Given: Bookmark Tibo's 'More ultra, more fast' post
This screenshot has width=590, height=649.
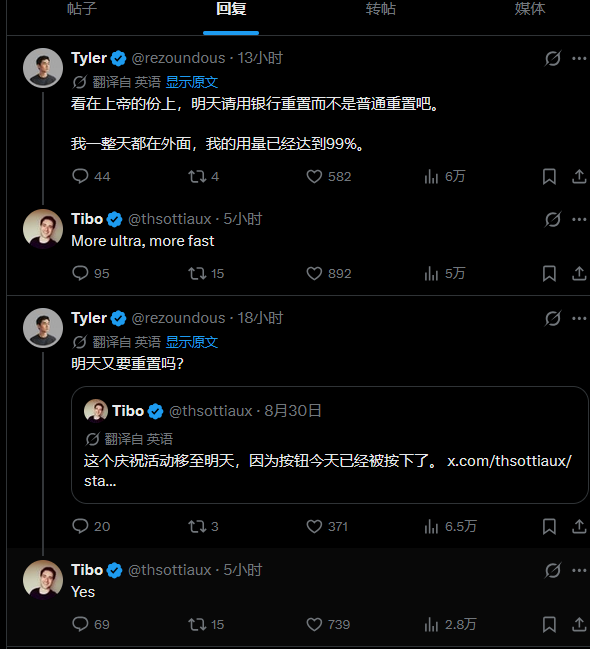Looking at the screenshot, I should click(549, 274).
